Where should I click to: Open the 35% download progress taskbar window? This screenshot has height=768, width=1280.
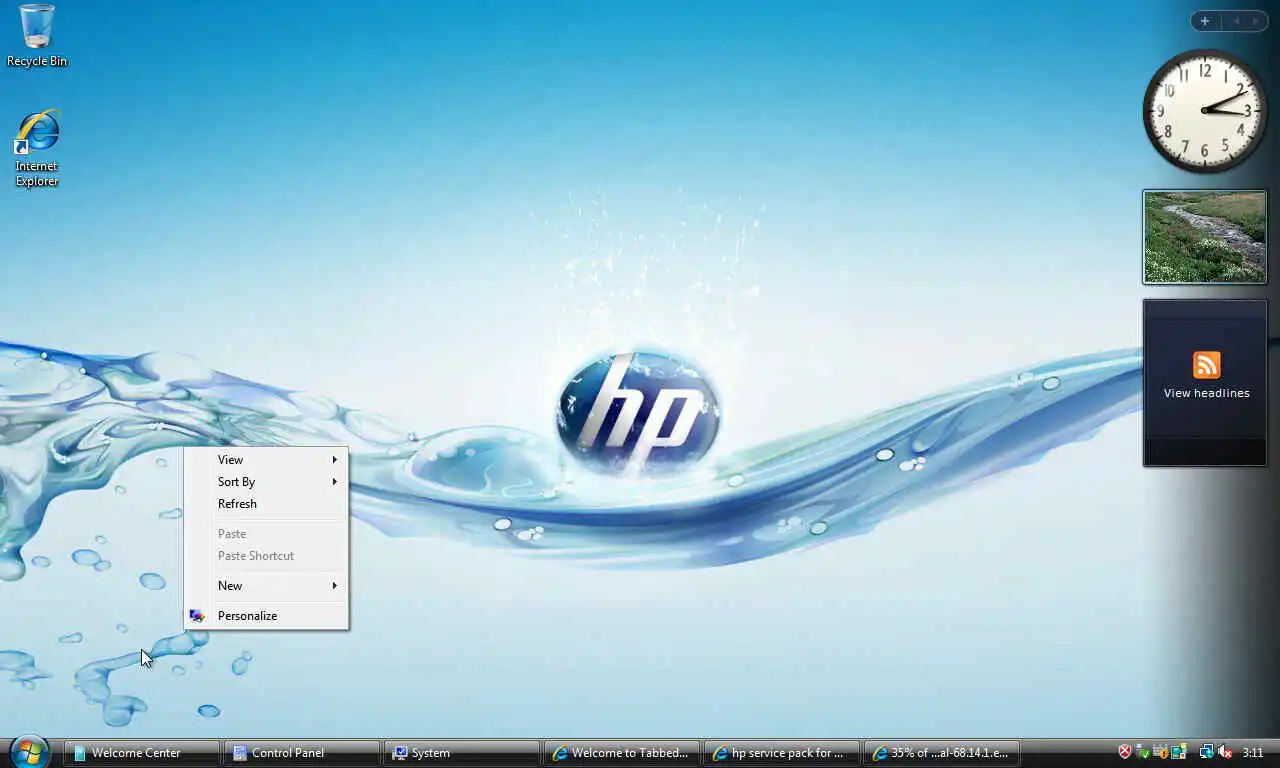tap(942, 753)
